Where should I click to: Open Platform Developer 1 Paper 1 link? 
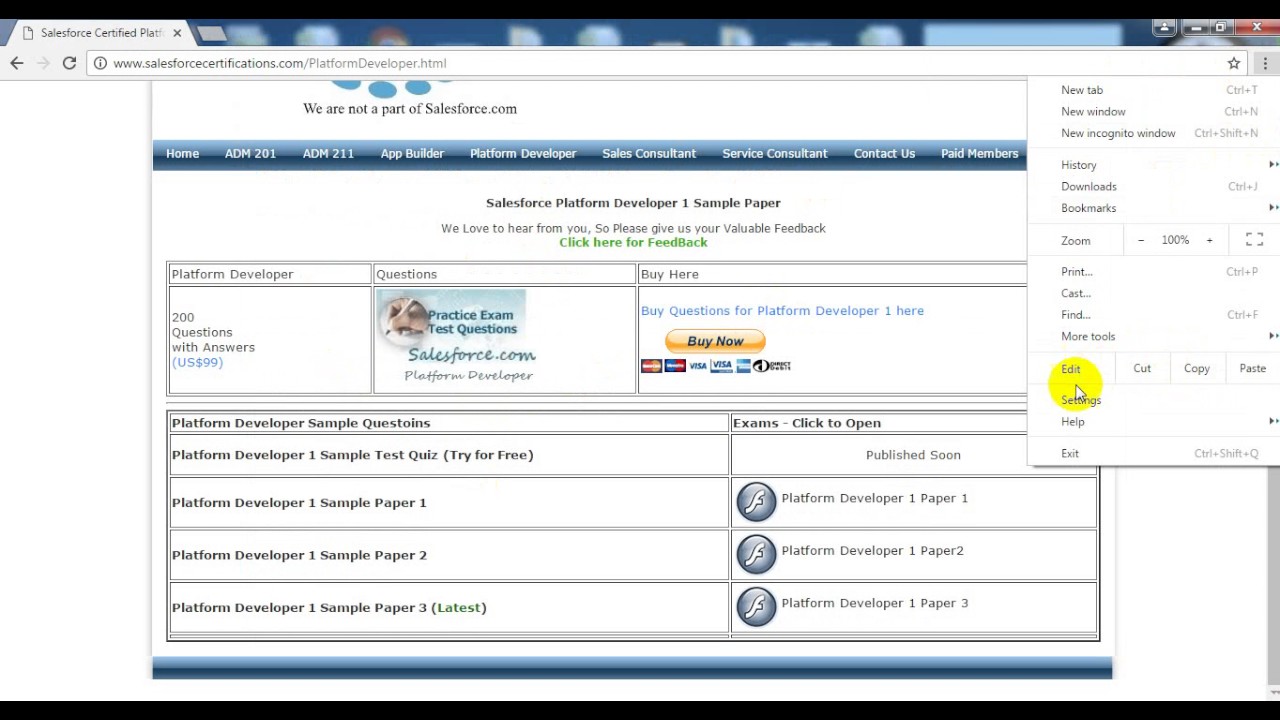(874, 498)
